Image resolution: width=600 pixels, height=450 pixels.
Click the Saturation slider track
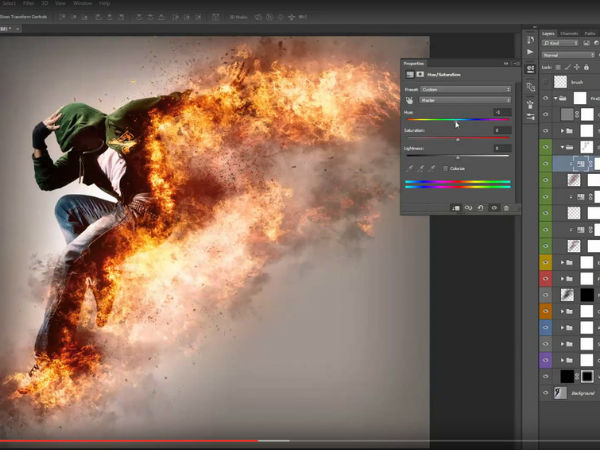pos(458,139)
